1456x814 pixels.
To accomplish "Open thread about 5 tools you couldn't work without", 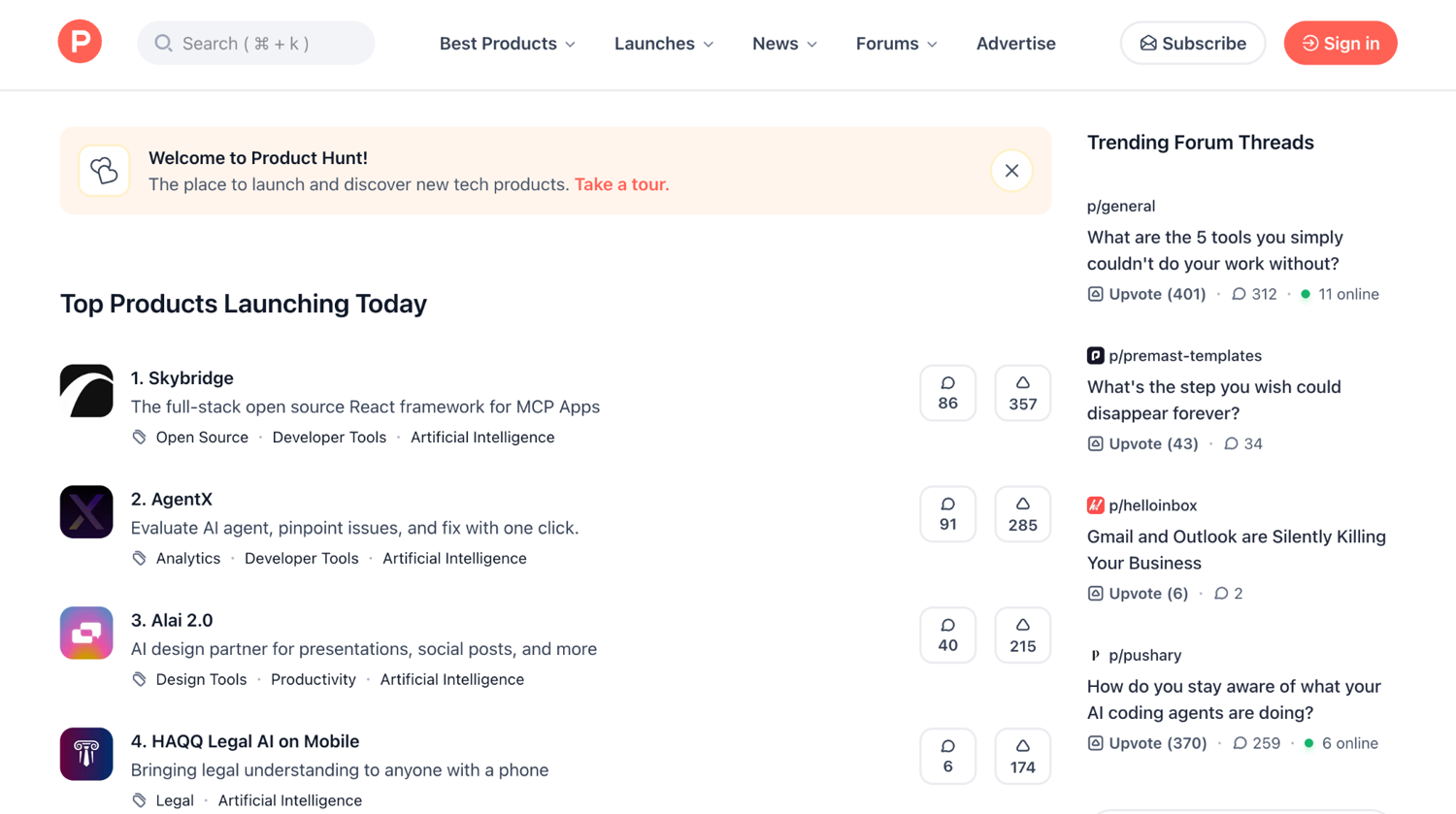I will pyautogui.click(x=1215, y=250).
